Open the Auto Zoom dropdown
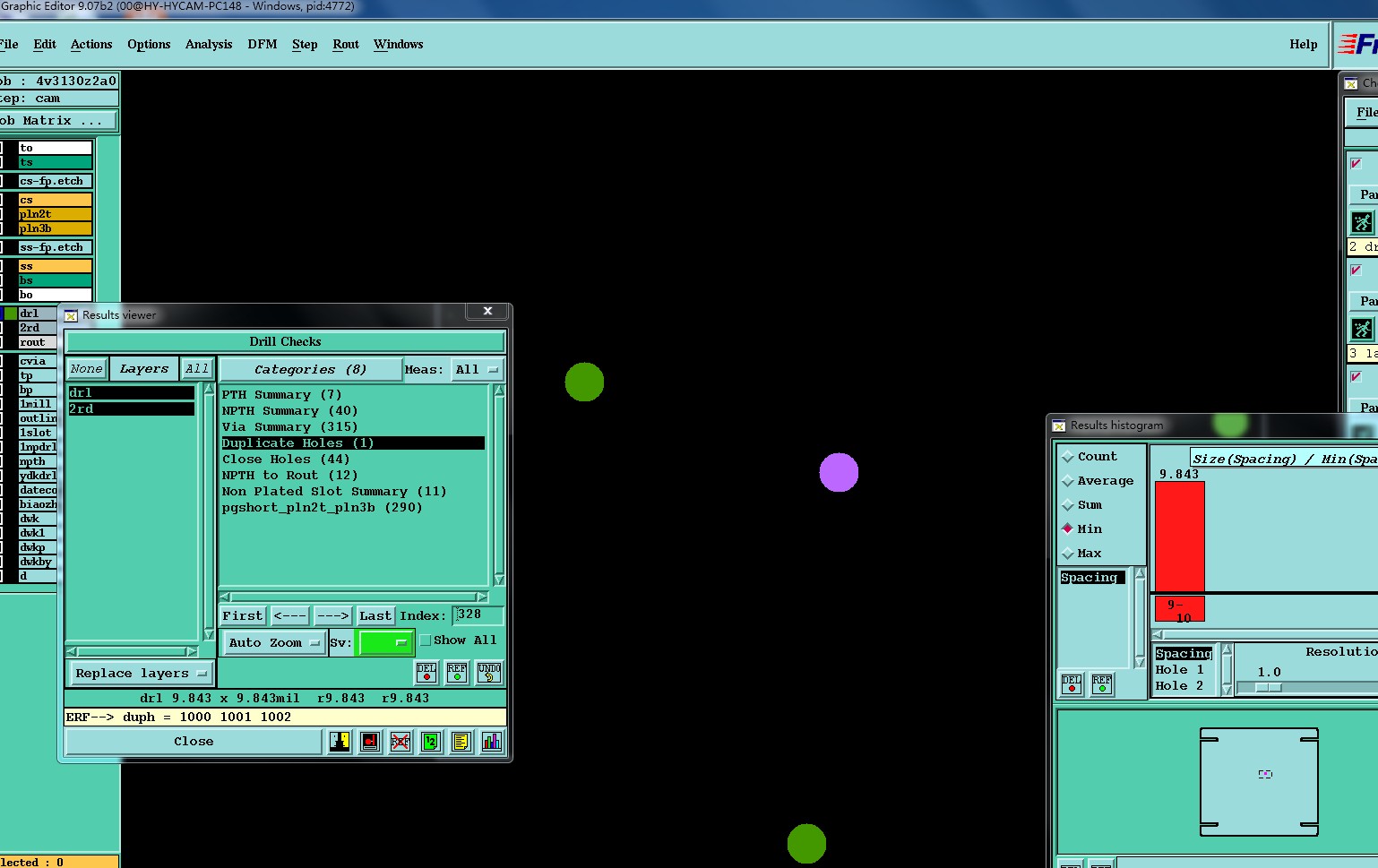The width and height of the screenshot is (1378, 868). coord(273,643)
